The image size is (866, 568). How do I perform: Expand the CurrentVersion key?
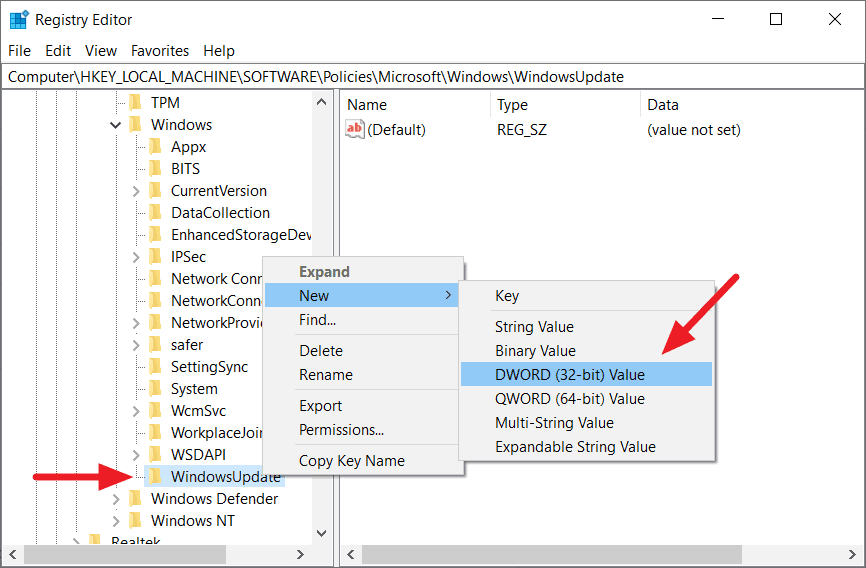[x=136, y=191]
